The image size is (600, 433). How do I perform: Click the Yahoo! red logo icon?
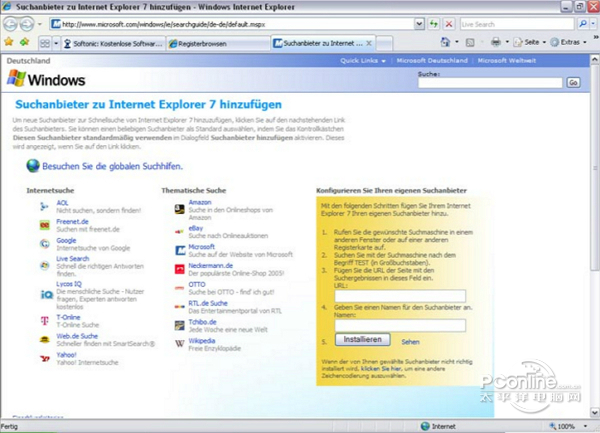tap(45, 358)
